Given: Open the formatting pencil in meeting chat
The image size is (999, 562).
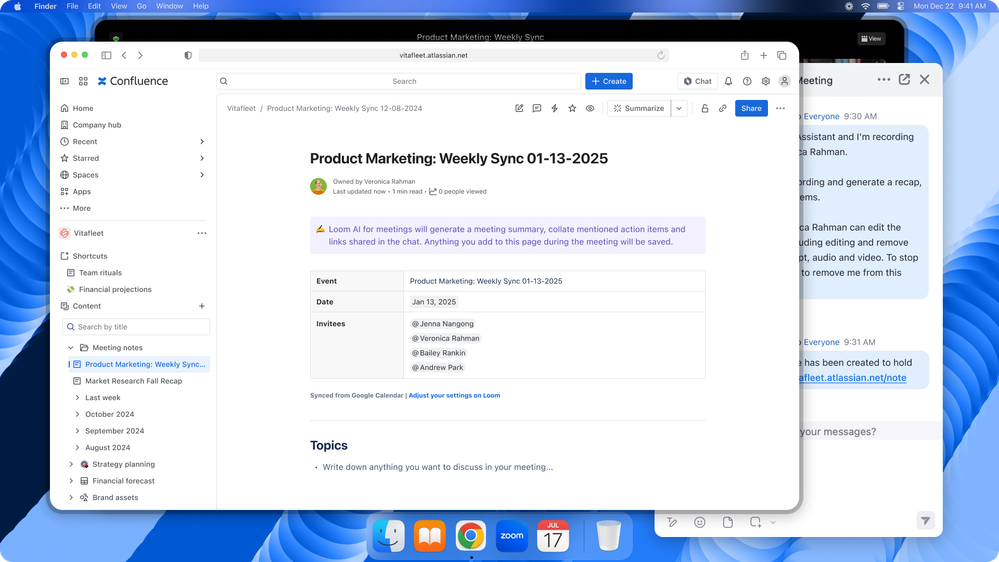Looking at the screenshot, I should point(672,522).
